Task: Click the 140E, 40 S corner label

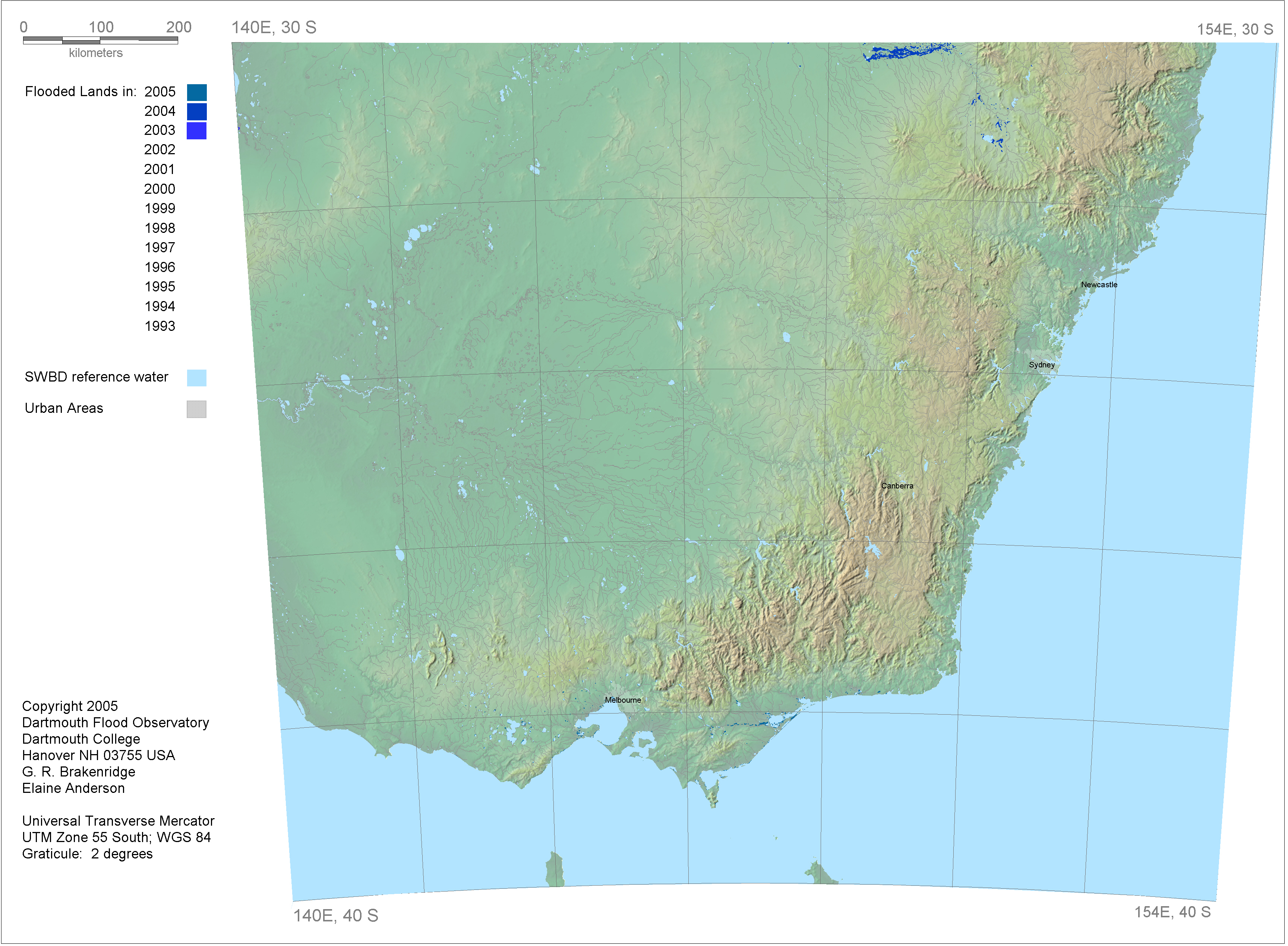Action: click(335, 916)
